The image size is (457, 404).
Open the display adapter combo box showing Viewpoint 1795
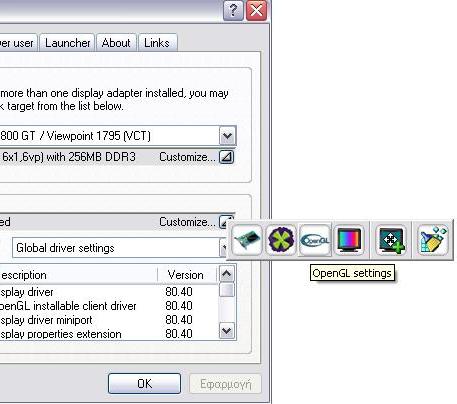pyautogui.click(x=118, y=136)
